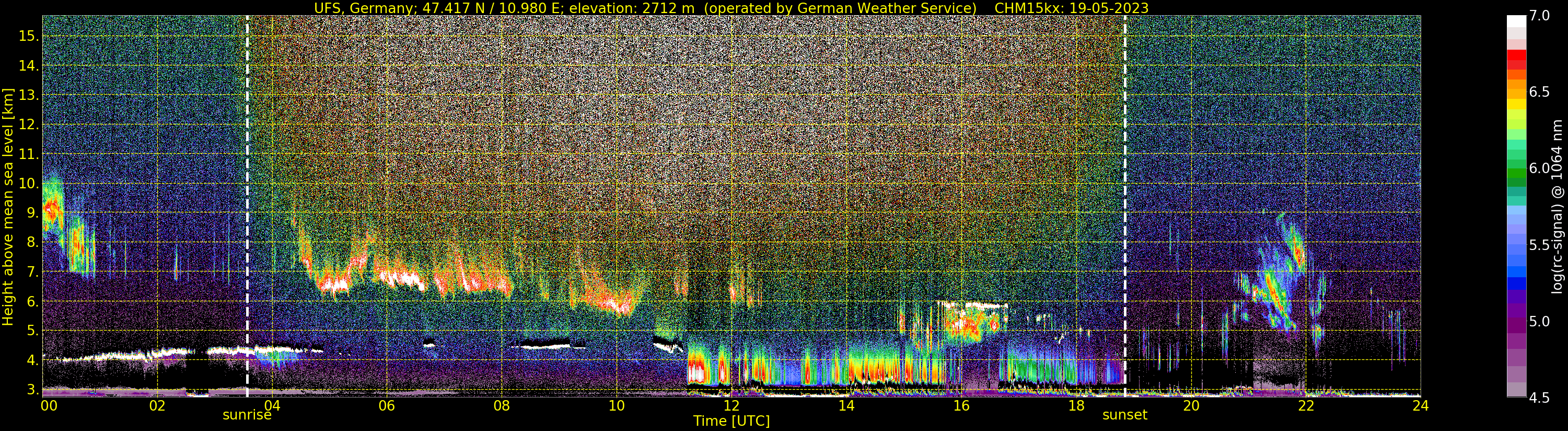Pick the dark blue band on the colorbar
Screen dimensions: 1568x431
(x=1516, y=284)
